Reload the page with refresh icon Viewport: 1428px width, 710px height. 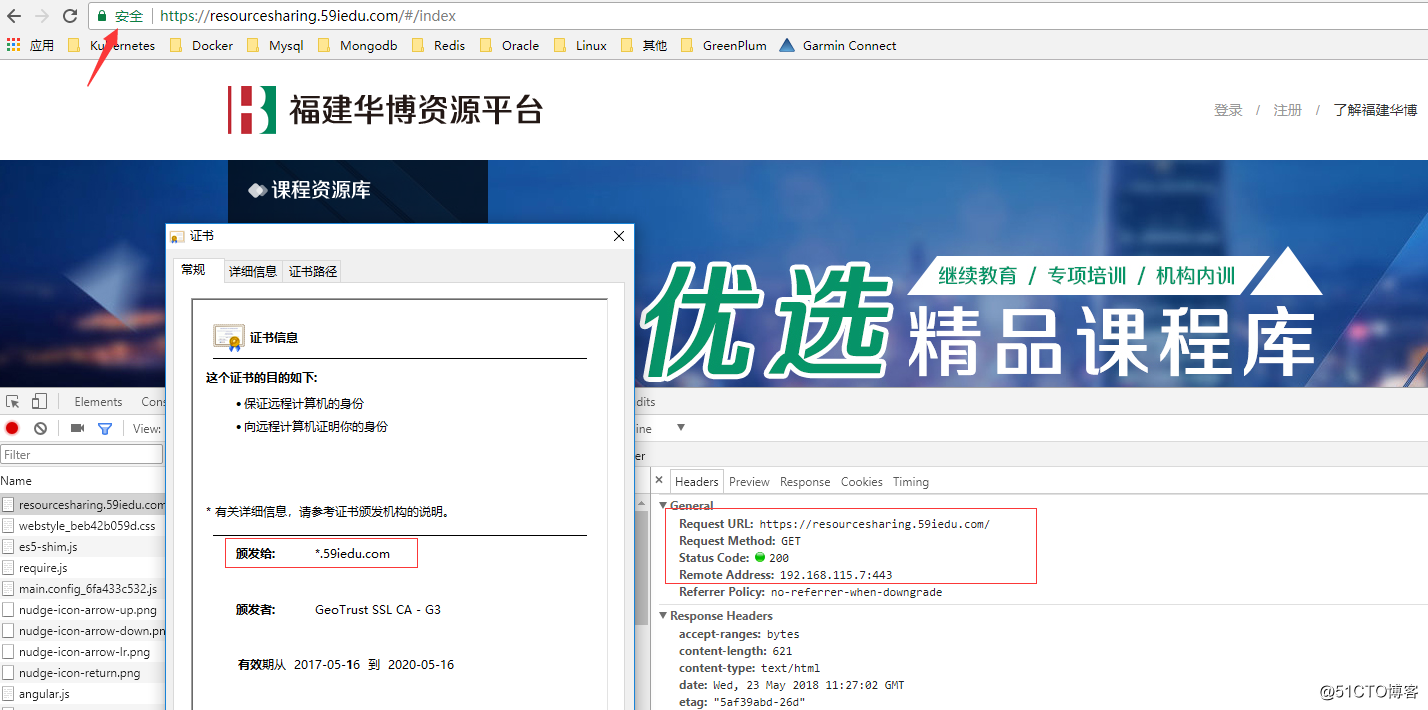click(x=70, y=16)
